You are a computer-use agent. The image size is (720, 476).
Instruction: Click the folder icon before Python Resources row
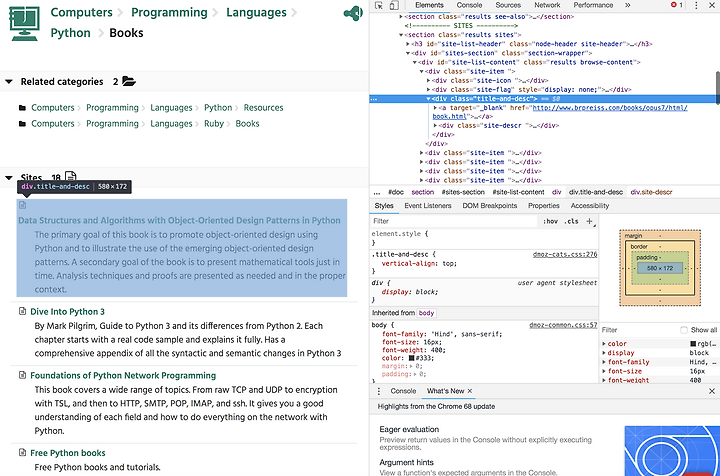pos(22,108)
